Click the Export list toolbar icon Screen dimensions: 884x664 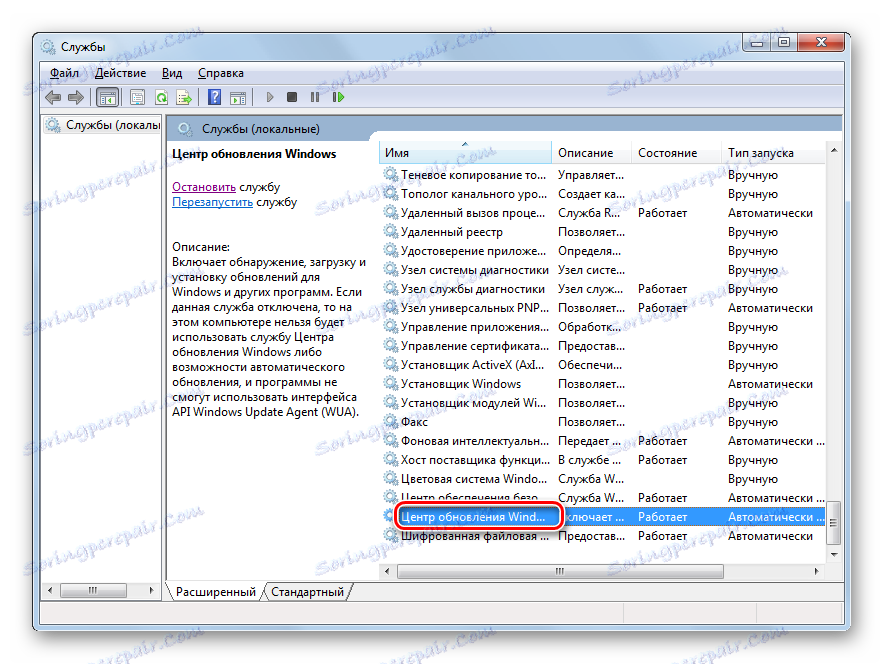pyautogui.click(x=184, y=98)
